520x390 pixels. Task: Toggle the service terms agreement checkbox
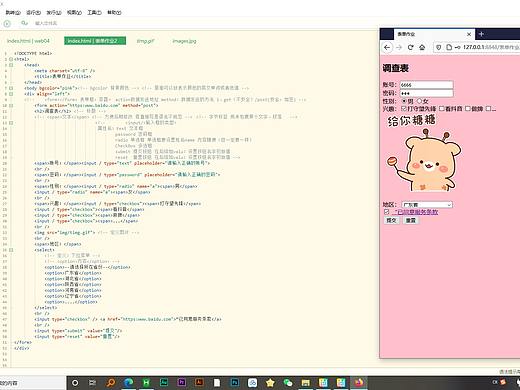[386, 212]
